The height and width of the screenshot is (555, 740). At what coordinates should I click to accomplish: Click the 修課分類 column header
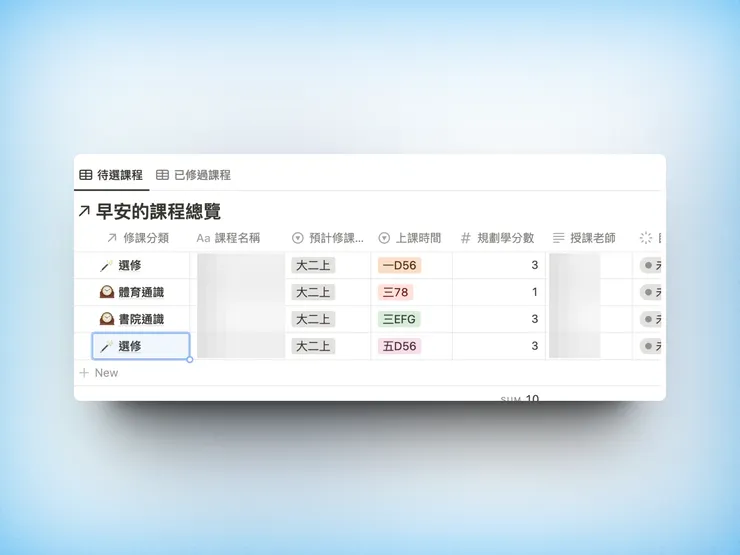138,238
